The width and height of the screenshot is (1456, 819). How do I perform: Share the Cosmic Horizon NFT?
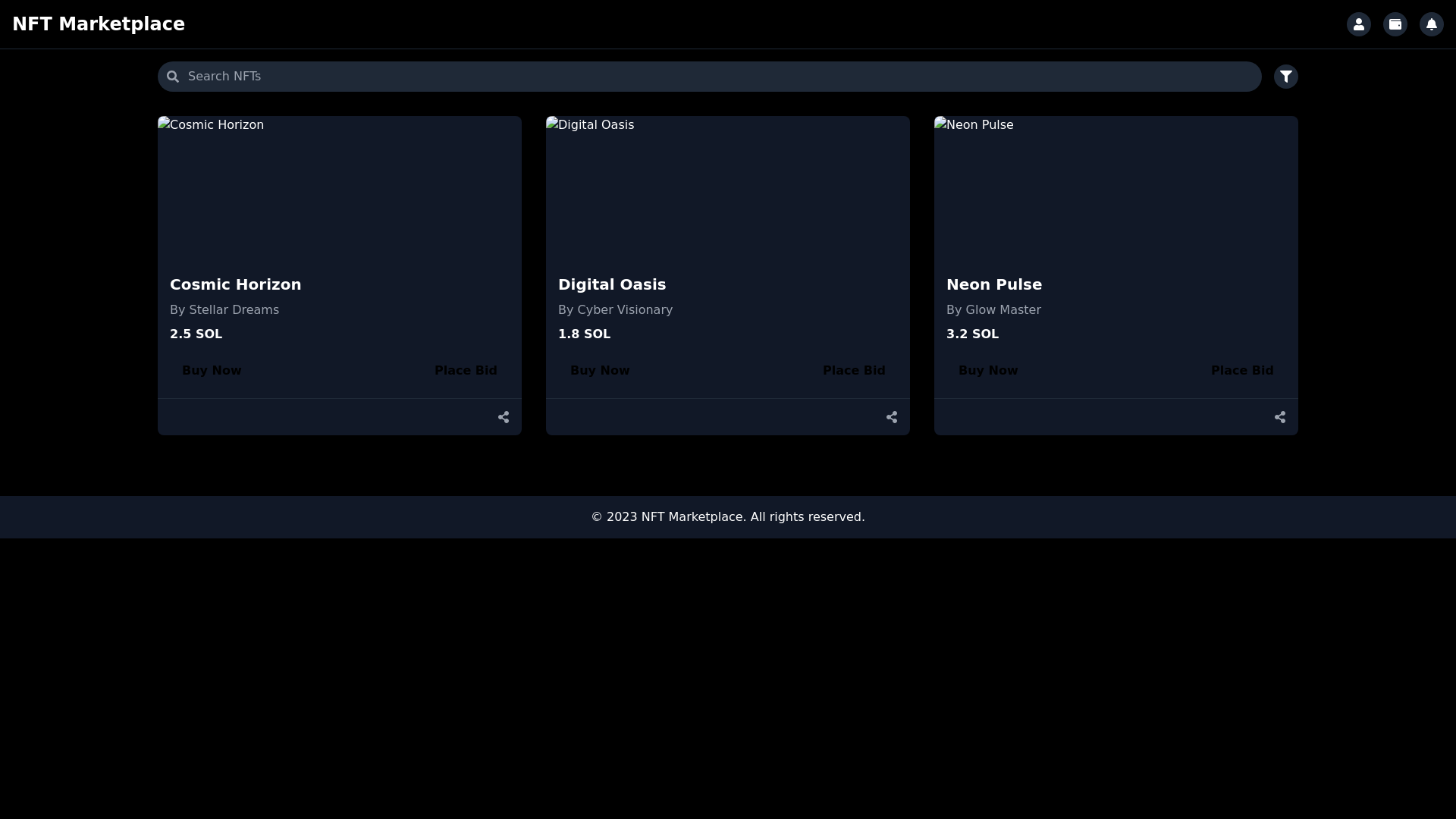coord(504,417)
